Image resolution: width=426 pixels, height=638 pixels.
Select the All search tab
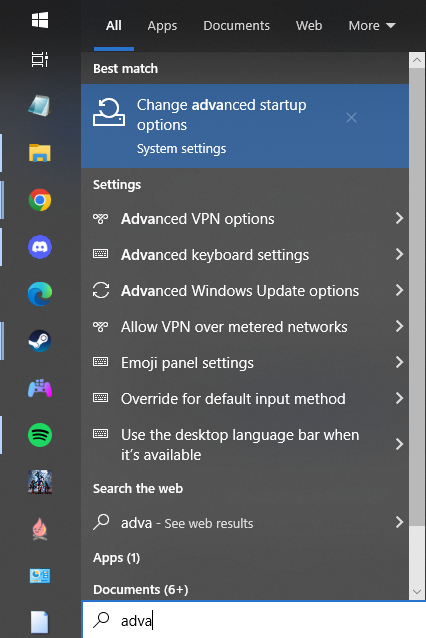114,26
